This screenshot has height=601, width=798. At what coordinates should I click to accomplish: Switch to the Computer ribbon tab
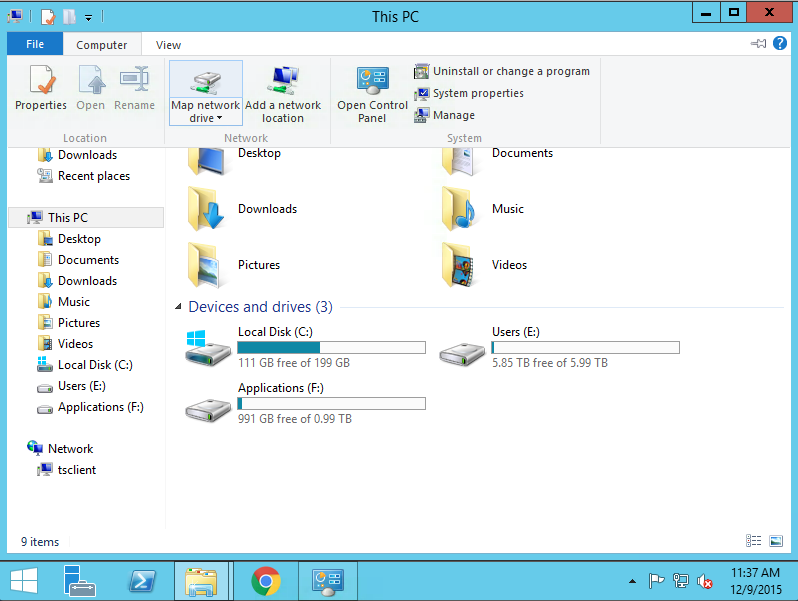(x=102, y=45)
